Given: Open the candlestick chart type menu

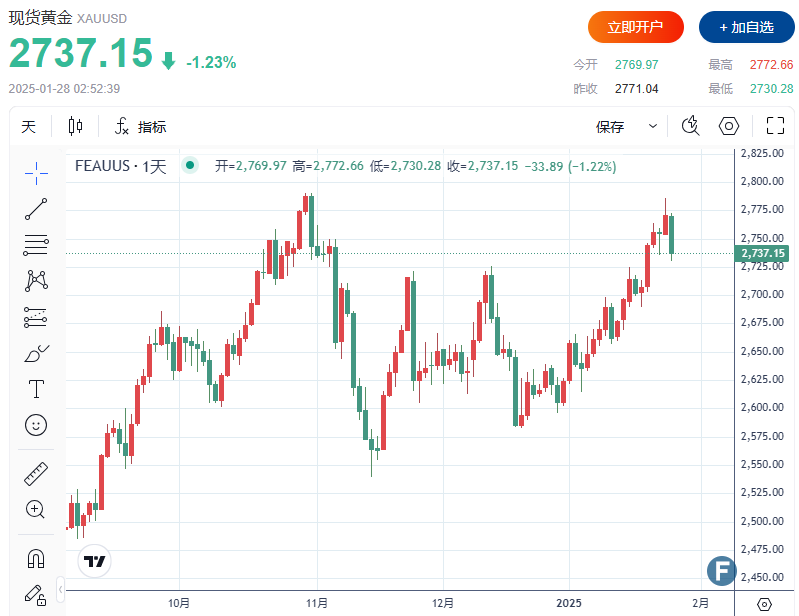Looking at the screenshot, I should coord(76,126).
